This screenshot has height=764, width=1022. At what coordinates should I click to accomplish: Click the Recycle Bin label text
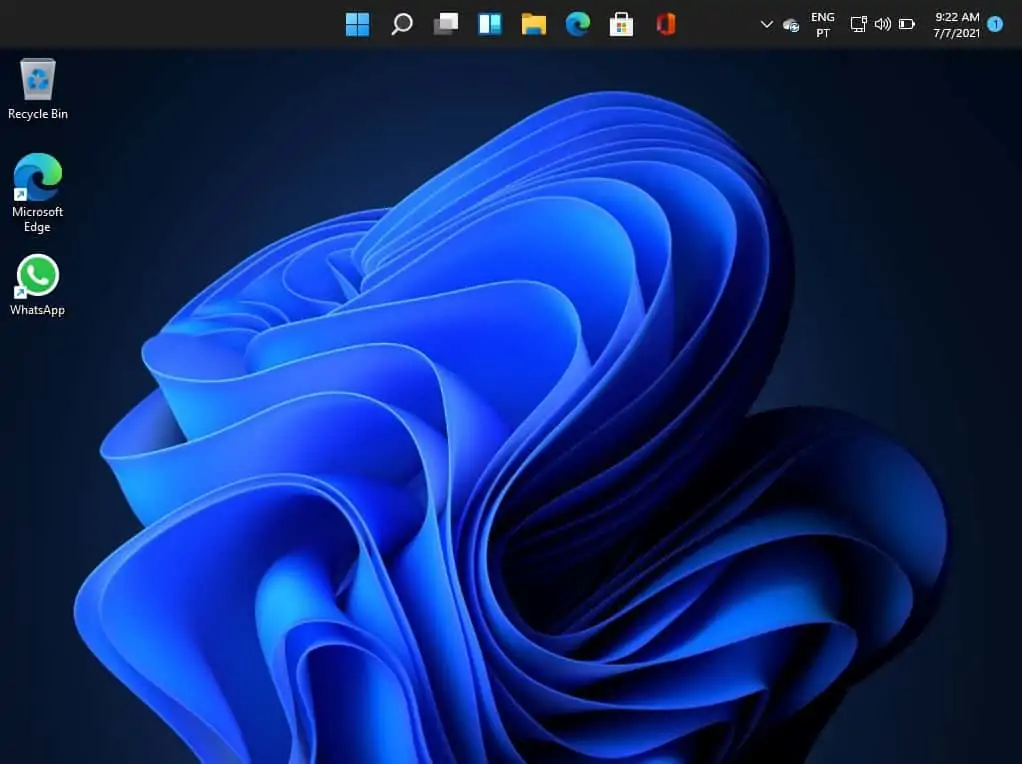click(38, 114)
